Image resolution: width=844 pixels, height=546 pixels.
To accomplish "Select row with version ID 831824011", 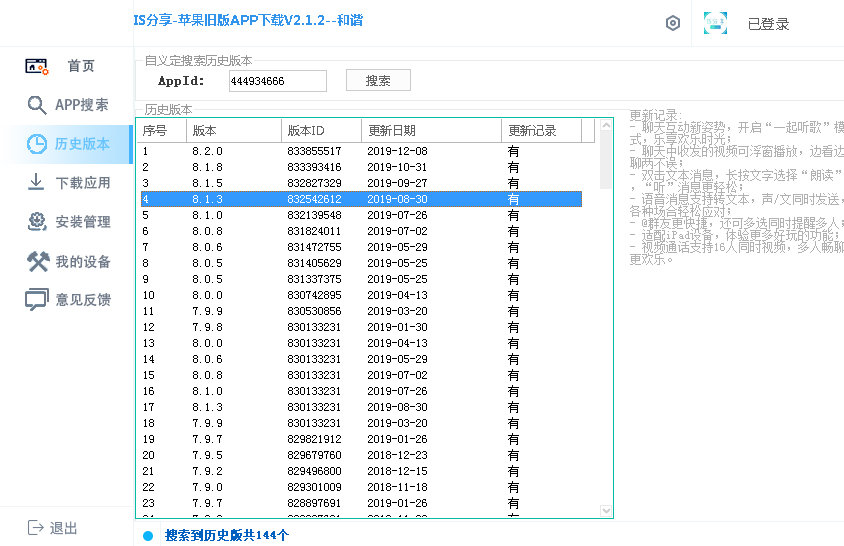I will 360,231.
